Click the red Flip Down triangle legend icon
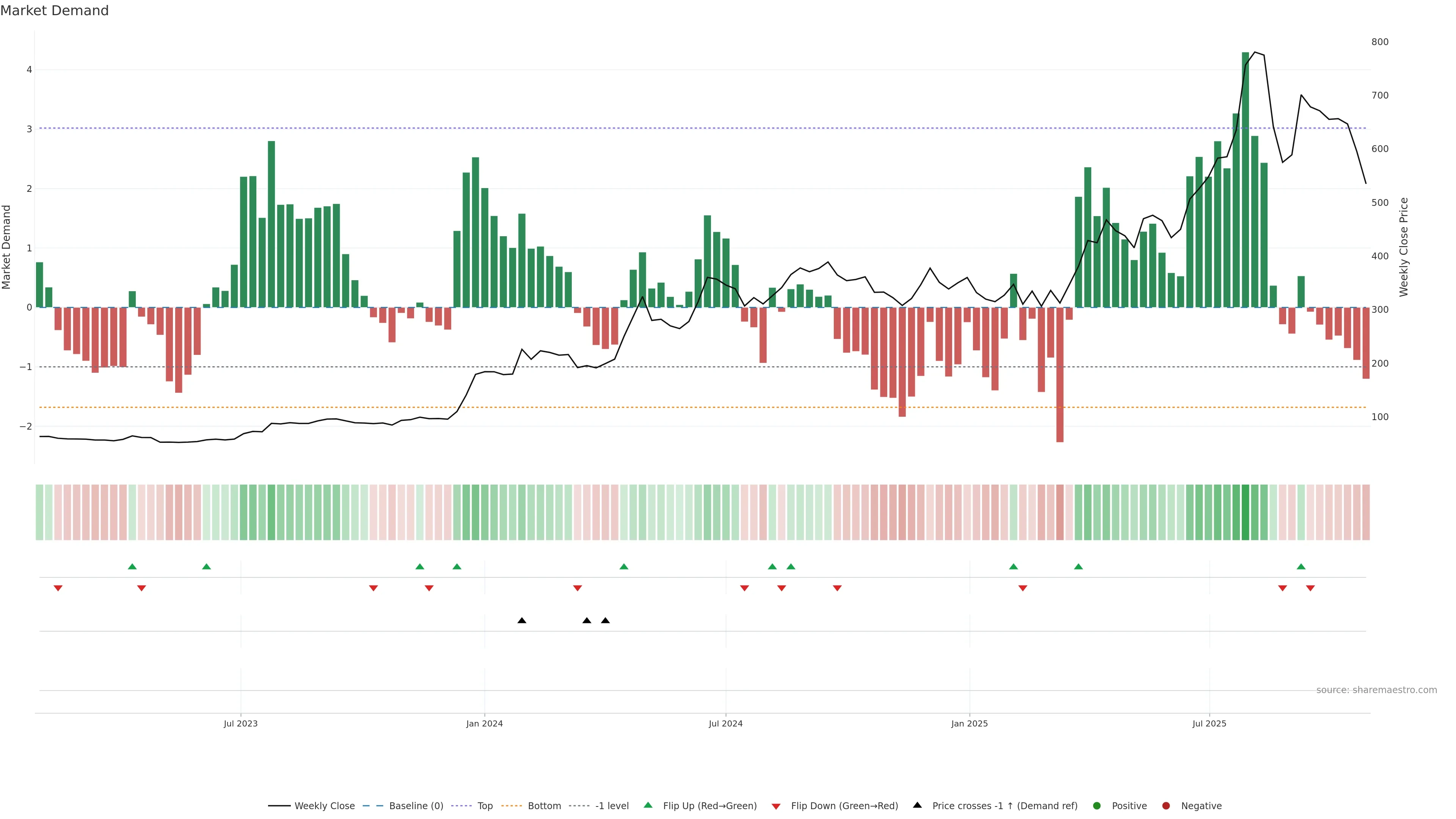This screenshot has height=819, width=1456. coord(776,806)
